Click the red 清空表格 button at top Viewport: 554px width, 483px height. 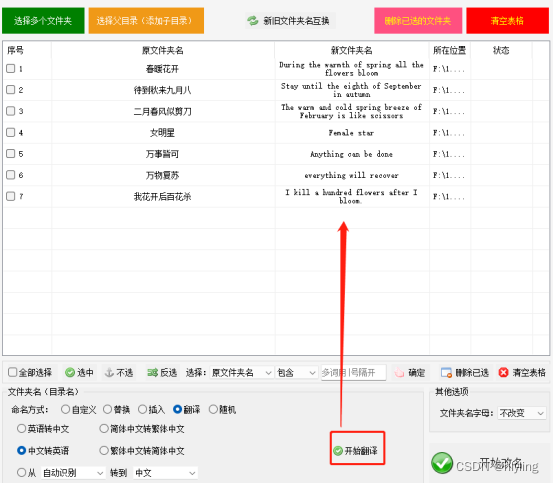(x=507, y=21)
